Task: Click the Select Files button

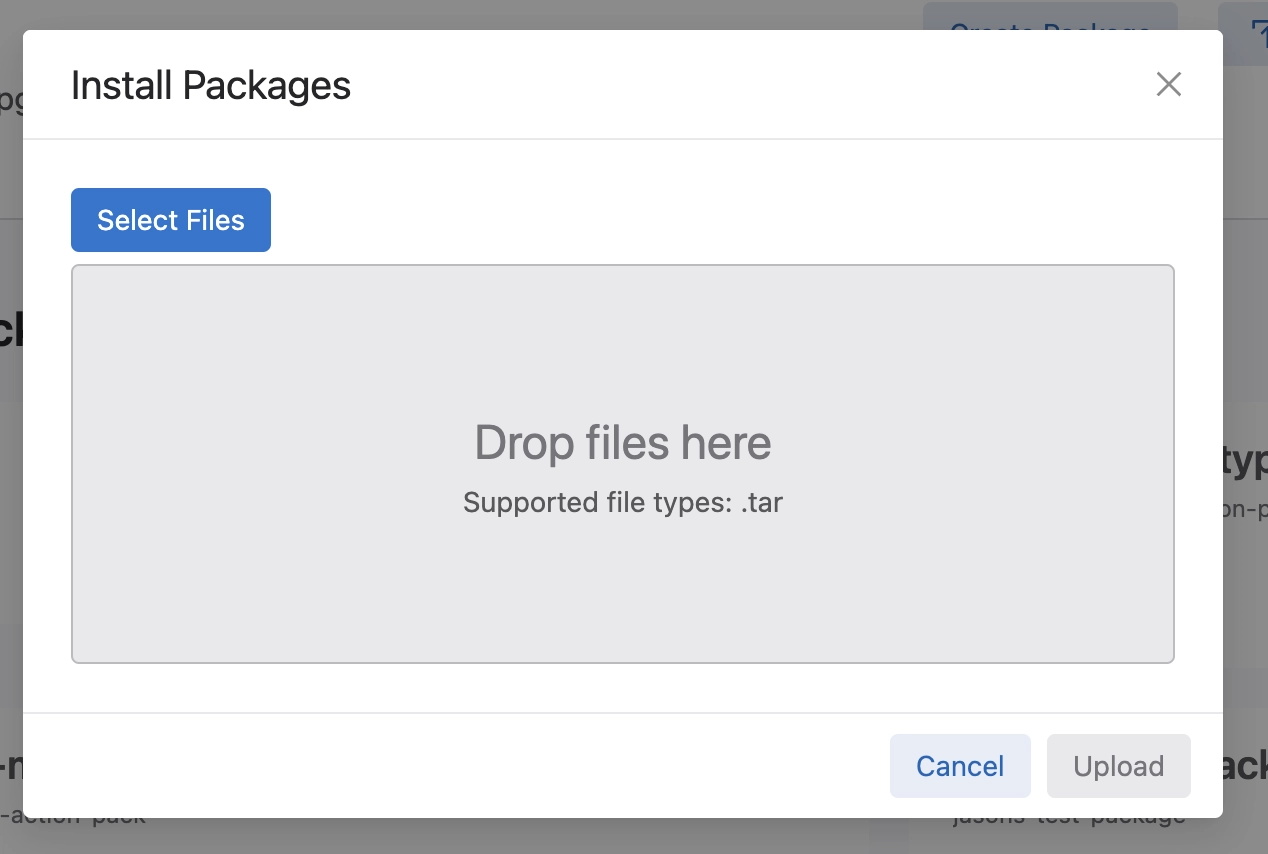Action: 171,220
